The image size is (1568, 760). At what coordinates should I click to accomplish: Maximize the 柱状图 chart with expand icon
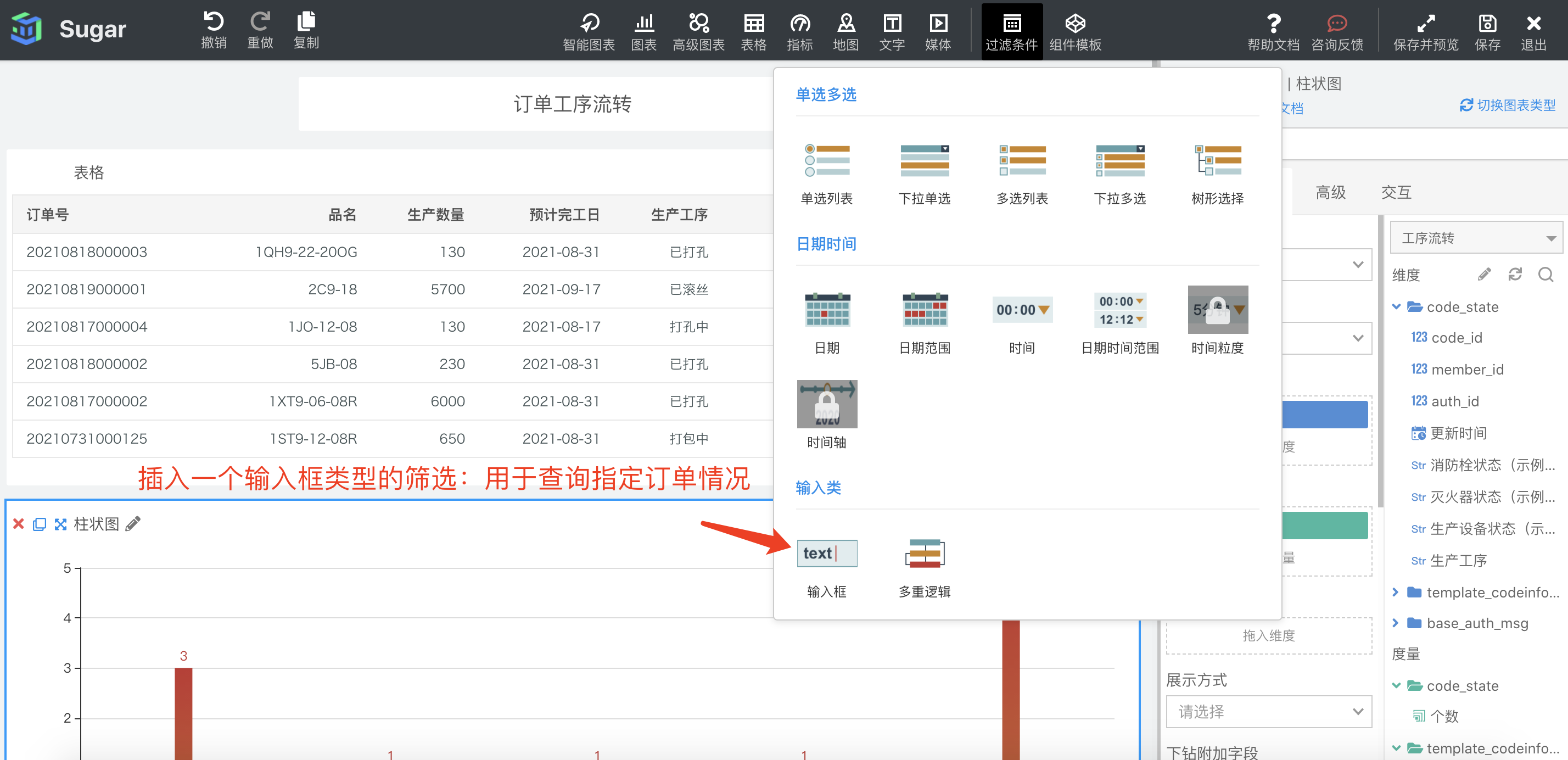pos(60,524)
